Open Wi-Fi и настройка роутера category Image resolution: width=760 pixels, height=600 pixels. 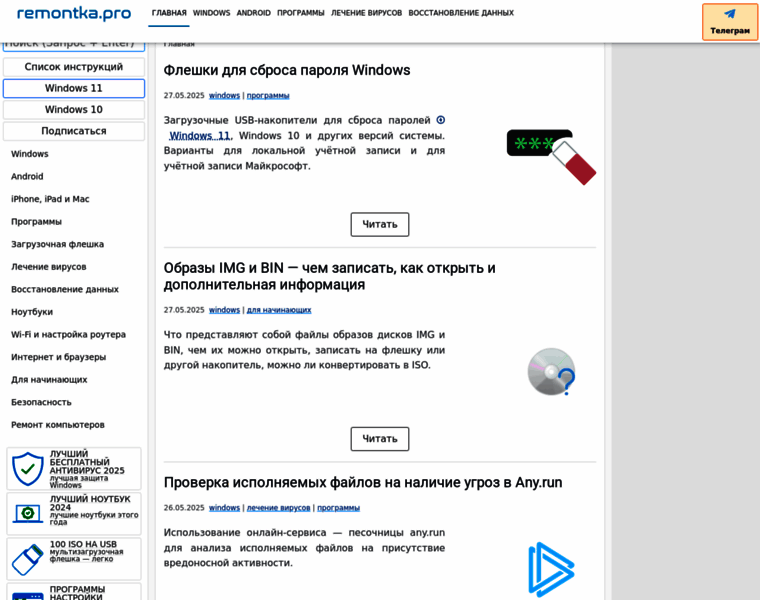[x=68, y=334]
